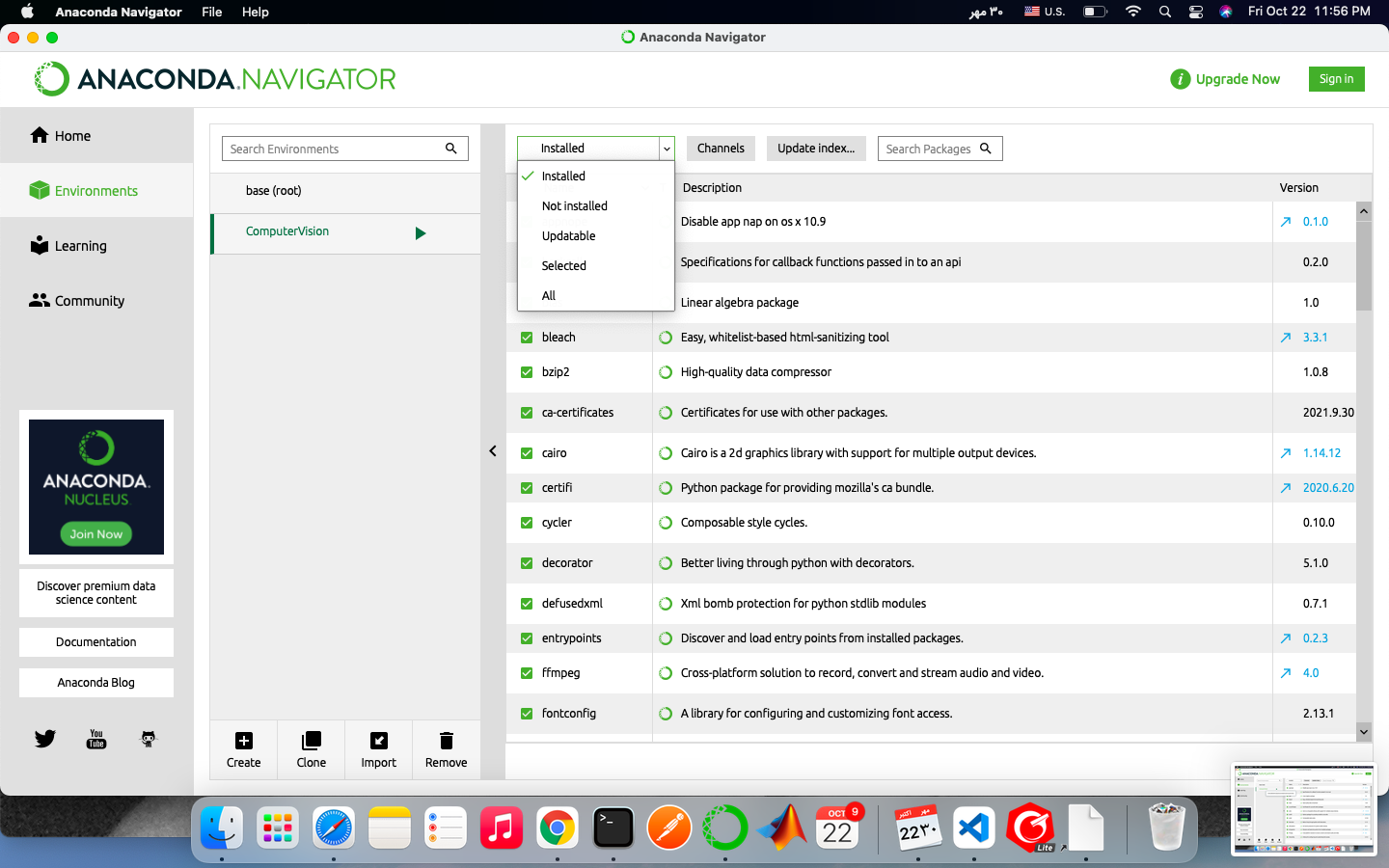Collapse the Installed filter dropdown arrow
Screen dimensions: 1389x868
pos(667,149)
